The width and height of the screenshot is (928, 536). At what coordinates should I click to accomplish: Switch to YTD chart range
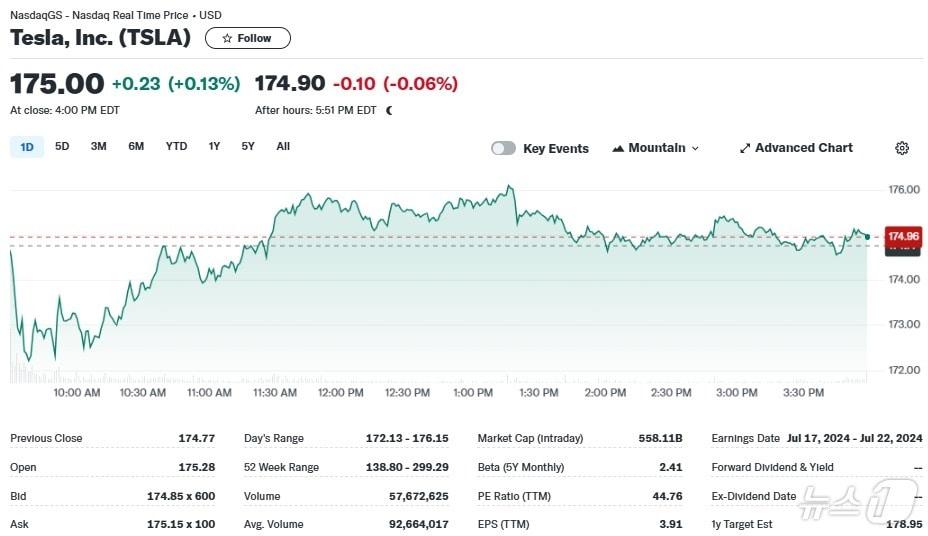[x=176, y=147]
